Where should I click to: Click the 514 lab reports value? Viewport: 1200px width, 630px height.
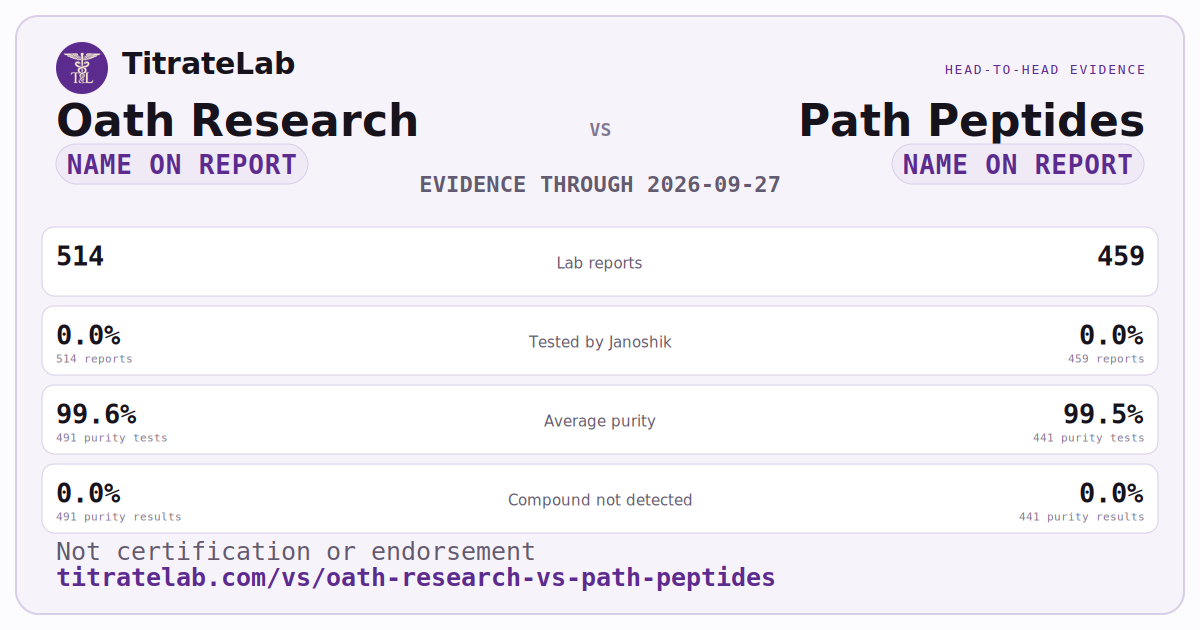coord(80,257)
